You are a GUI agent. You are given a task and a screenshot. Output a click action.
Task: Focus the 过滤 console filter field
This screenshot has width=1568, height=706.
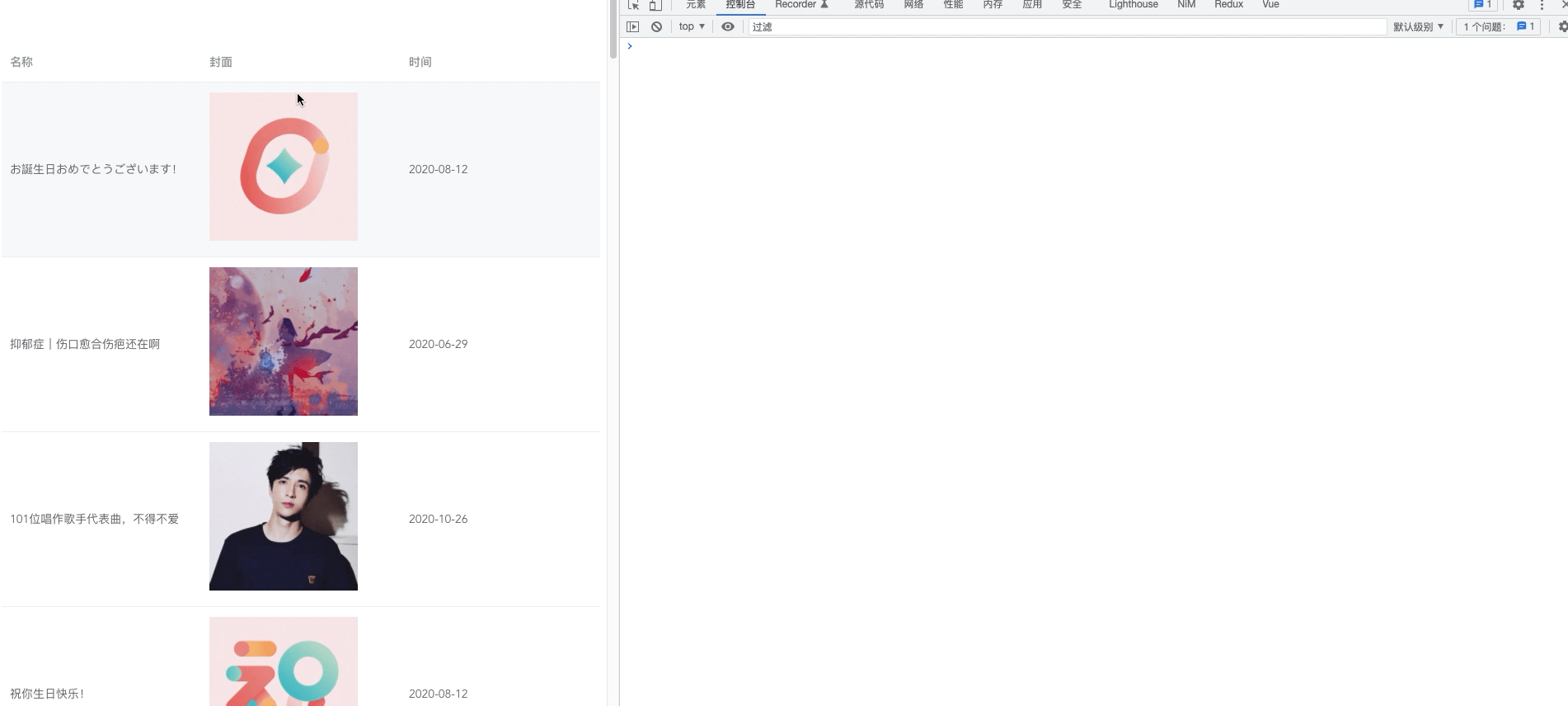coord(1068,27)
